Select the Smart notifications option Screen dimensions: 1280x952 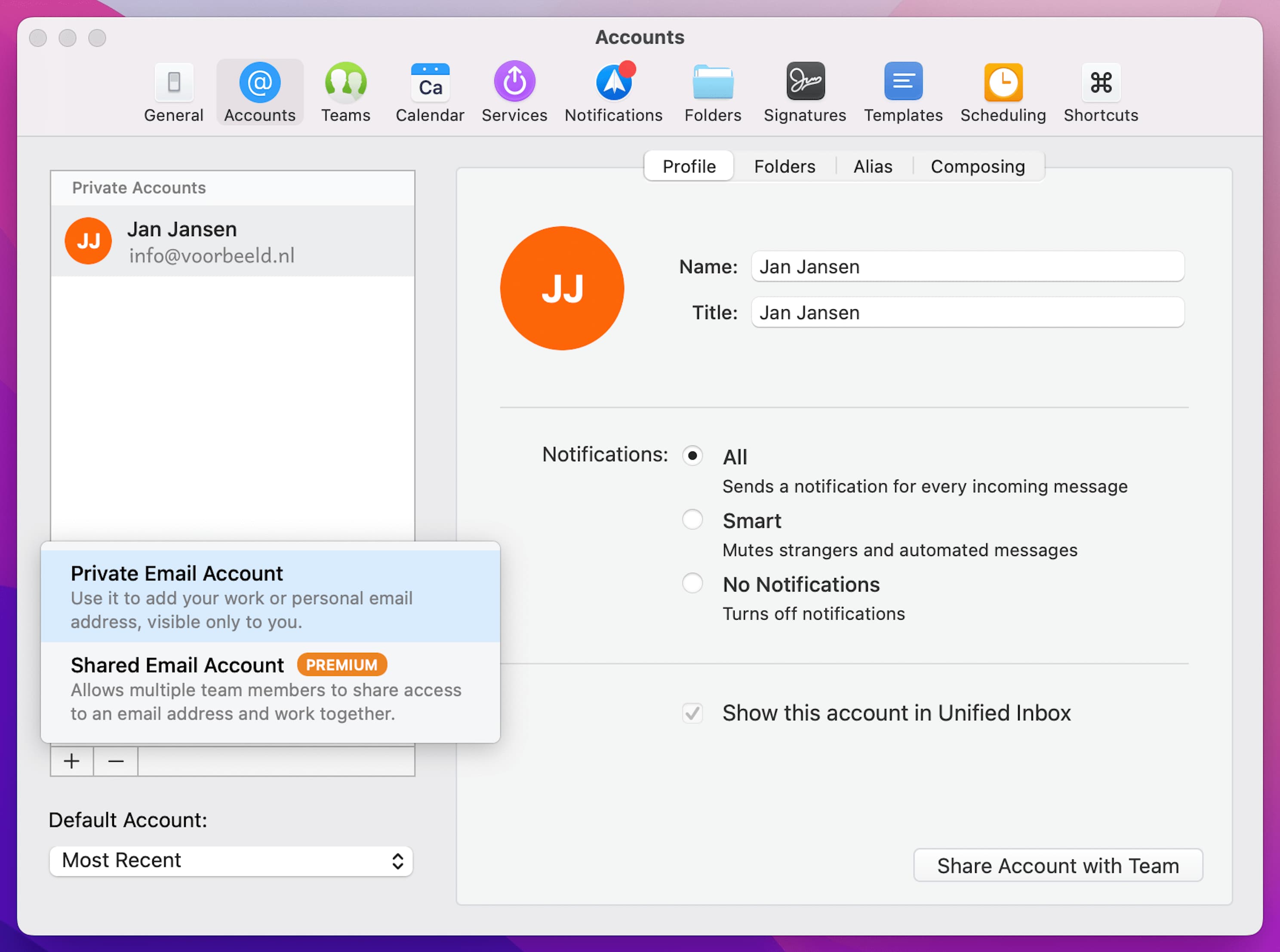coord(692,519)
